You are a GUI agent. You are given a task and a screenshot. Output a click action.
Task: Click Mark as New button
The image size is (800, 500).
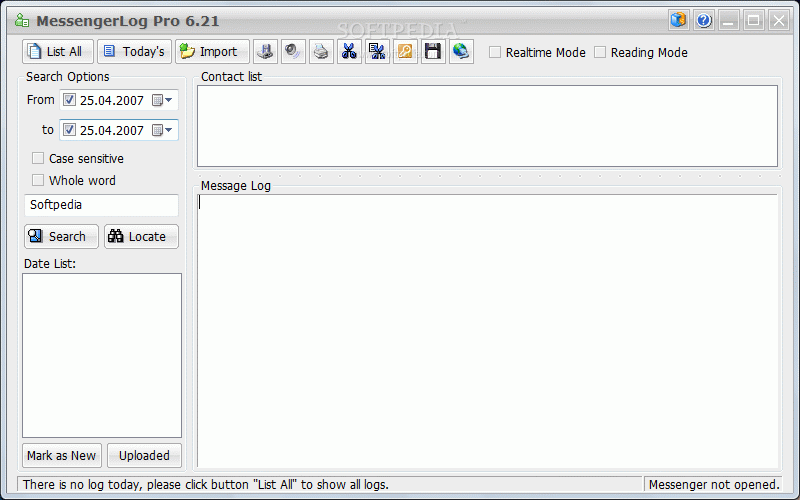tap(62, 456)
